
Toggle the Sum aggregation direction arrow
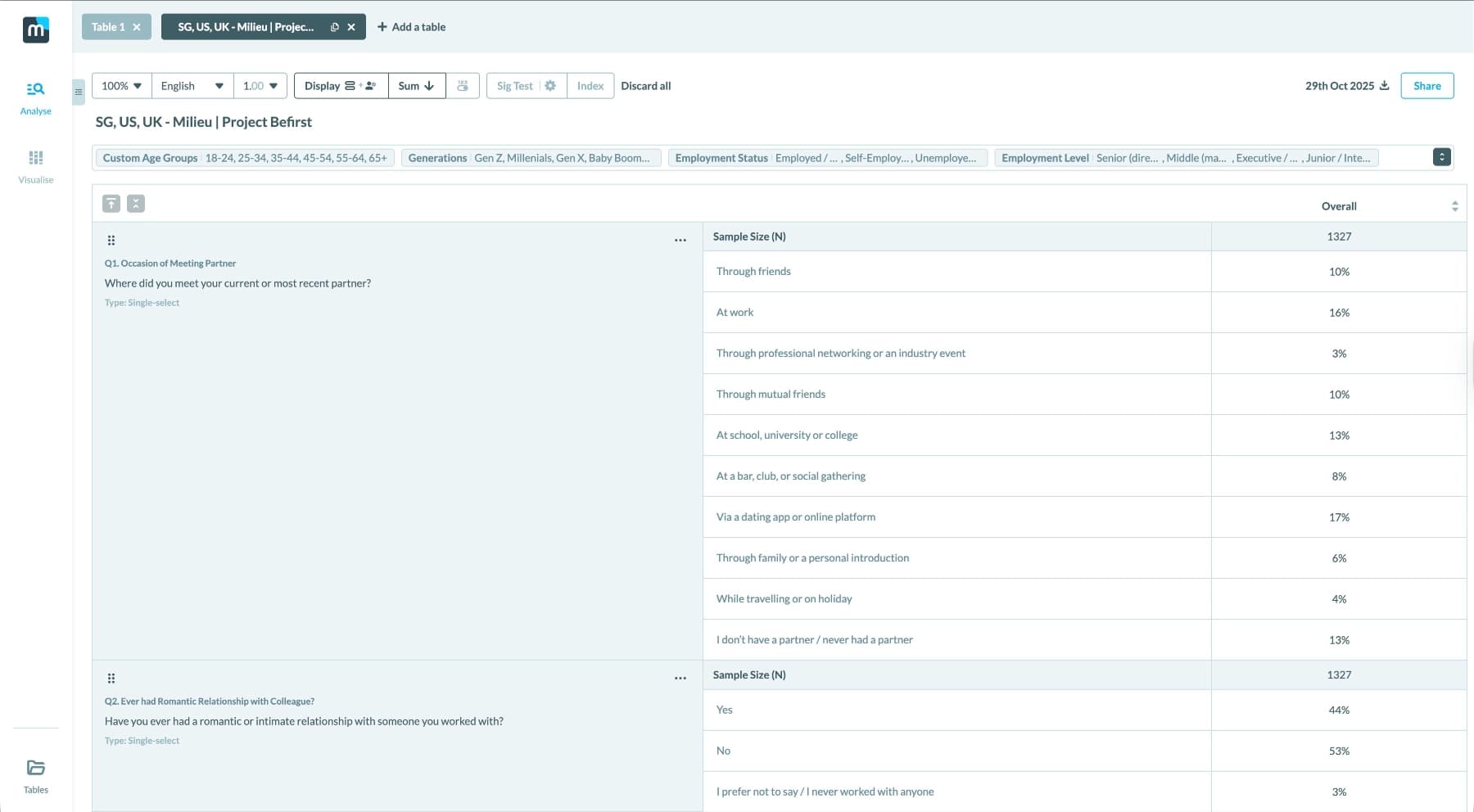point(429,85)
